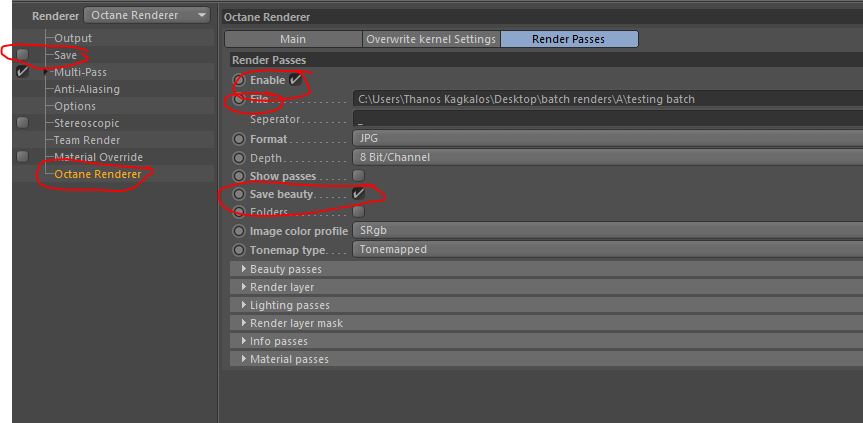Enable the Show passes checkbox

pyautogui.click(x=358, y=176)
